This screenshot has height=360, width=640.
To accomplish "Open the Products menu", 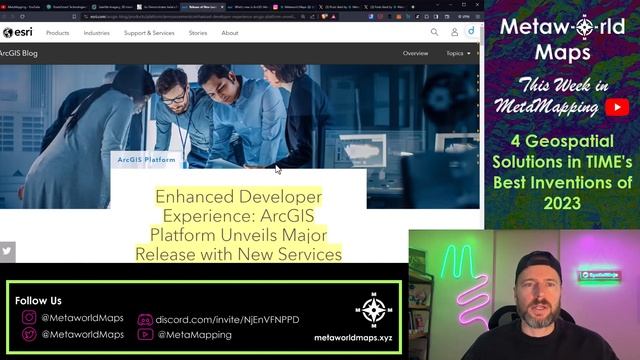I will point(58,33).
